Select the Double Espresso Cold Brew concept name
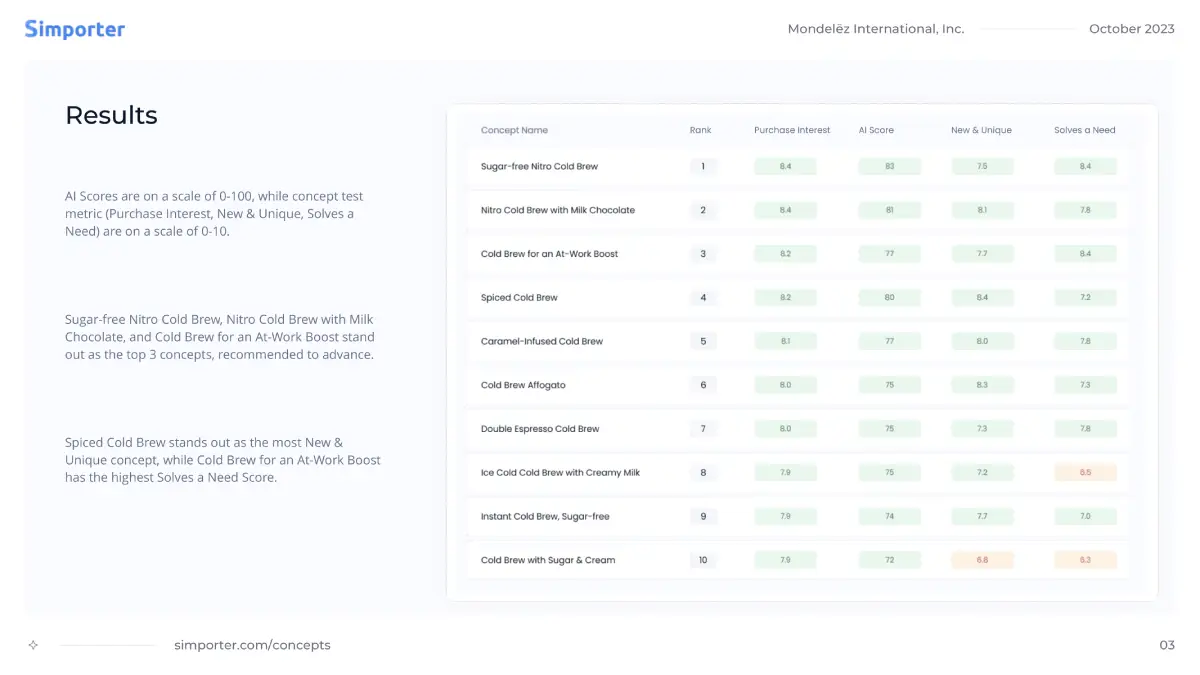Image resolution: width=1200 pixels, height=675 pixels. 540,429
